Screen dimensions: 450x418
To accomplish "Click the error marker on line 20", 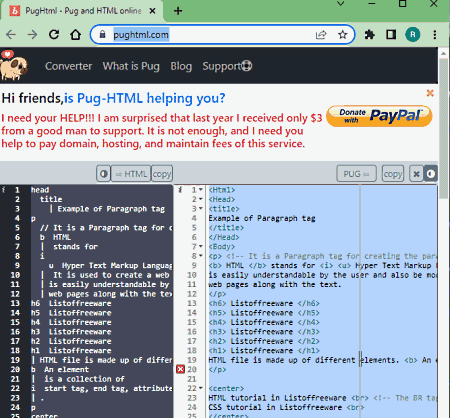I will [180, 369].
